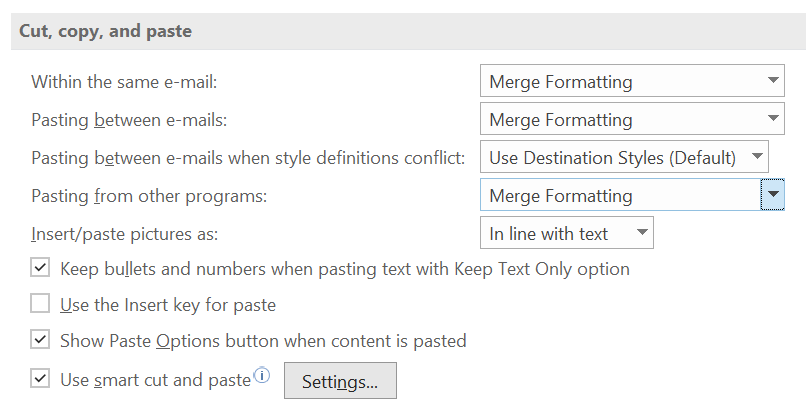Enable the "Use the Insert key for paste" checkbox

coord(40,304)
